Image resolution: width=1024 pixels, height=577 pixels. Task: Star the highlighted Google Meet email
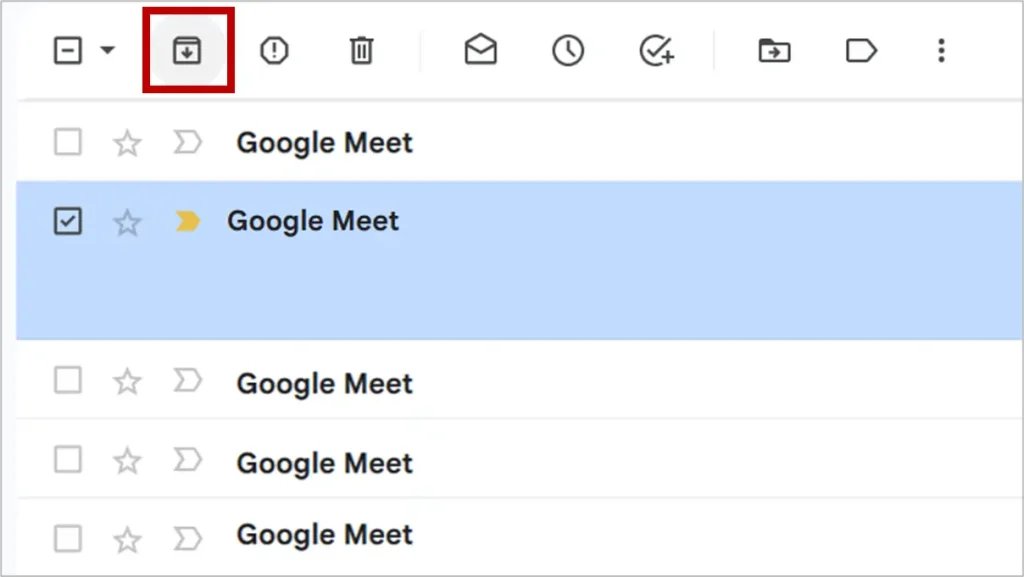[127, 222]
